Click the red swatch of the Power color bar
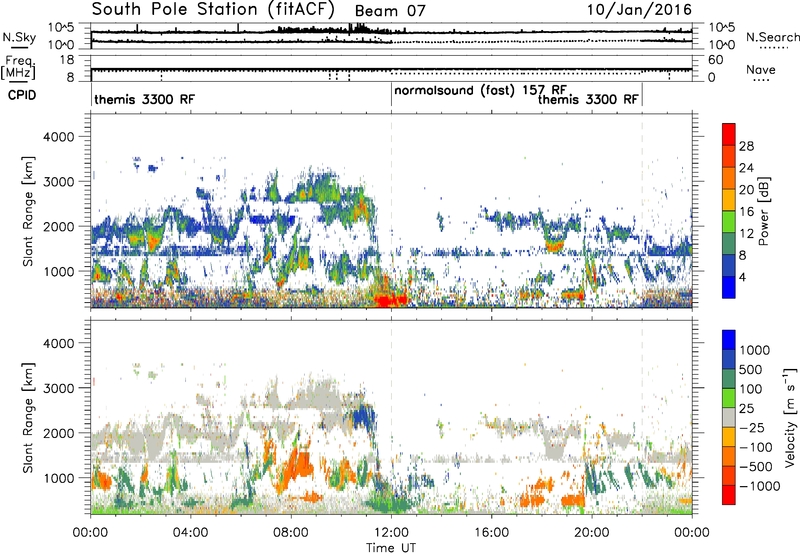Image resolution: width=800 pixels, height=554 pixels. coord(729,134)
